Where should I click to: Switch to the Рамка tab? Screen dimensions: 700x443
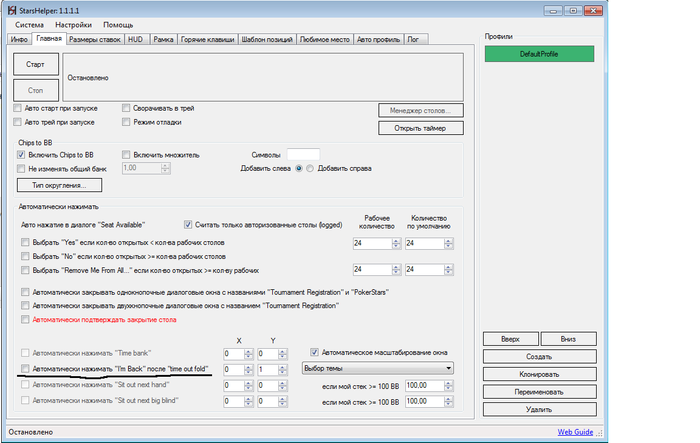click(x=163, y=39)
